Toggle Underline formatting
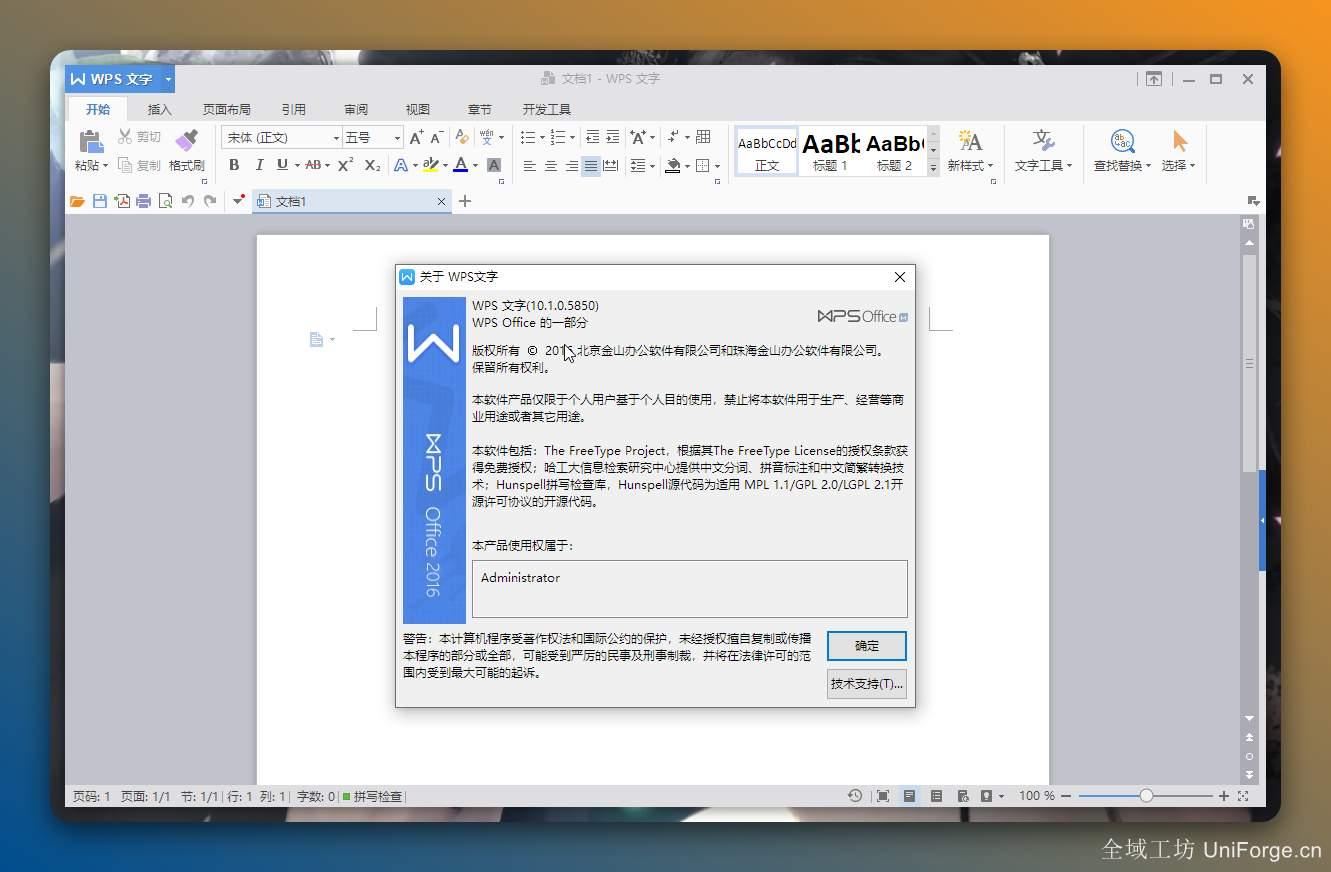 click(x=282, y=165)
